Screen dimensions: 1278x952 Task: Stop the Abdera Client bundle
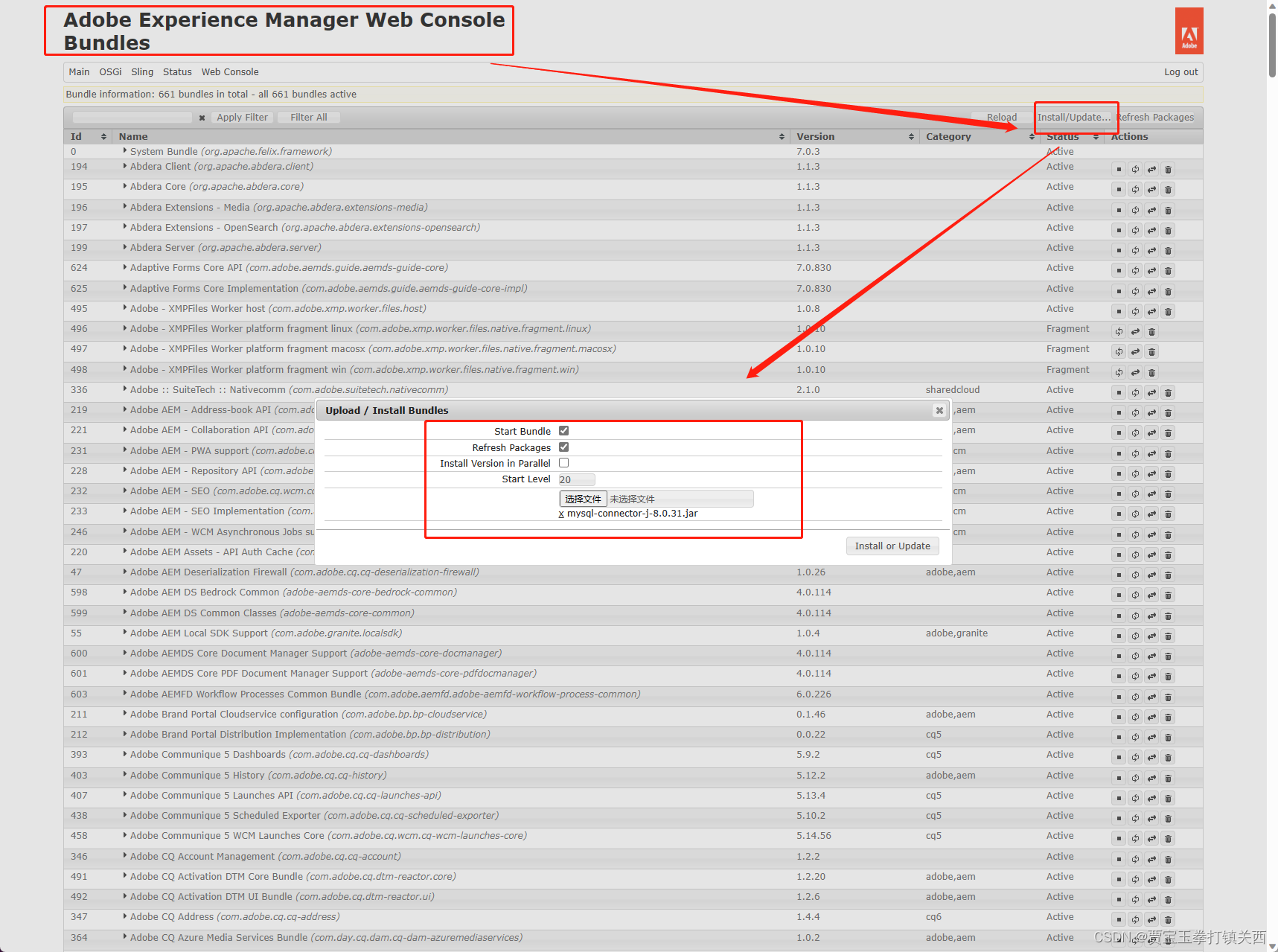(1119, 170)
